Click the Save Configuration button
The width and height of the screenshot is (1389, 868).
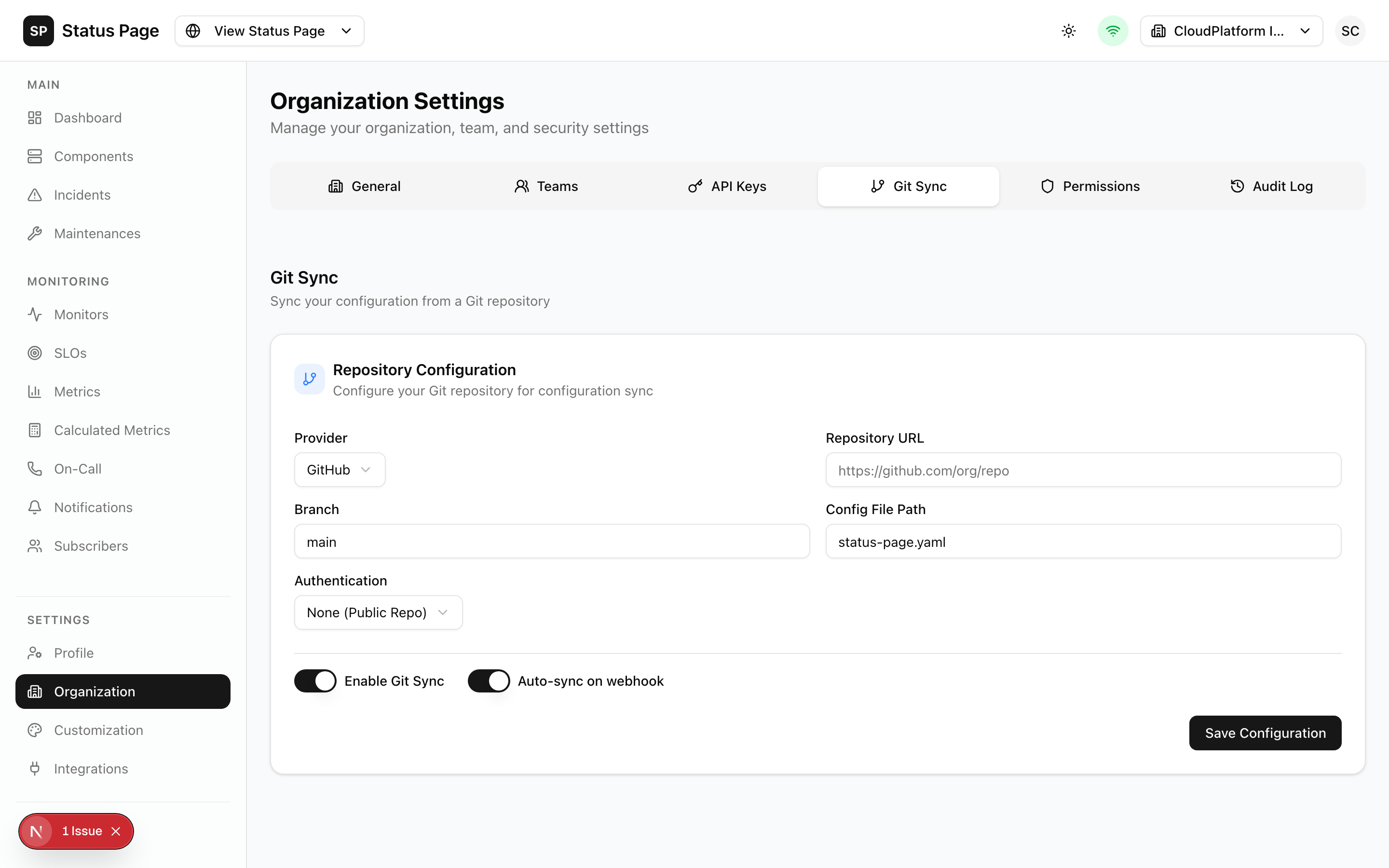click(1265, 732)
